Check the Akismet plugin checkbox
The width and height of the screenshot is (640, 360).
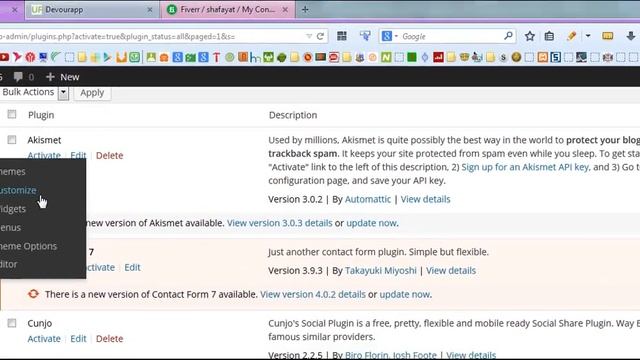[x=12, y=140]
